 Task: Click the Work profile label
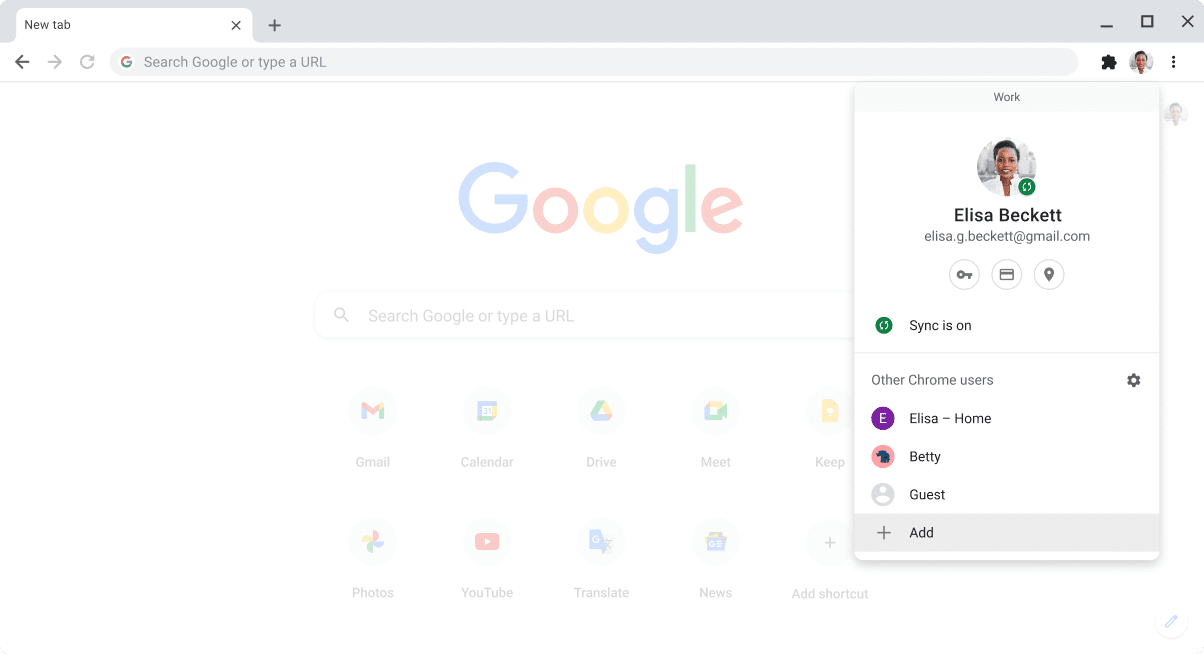click(1006, 97)
